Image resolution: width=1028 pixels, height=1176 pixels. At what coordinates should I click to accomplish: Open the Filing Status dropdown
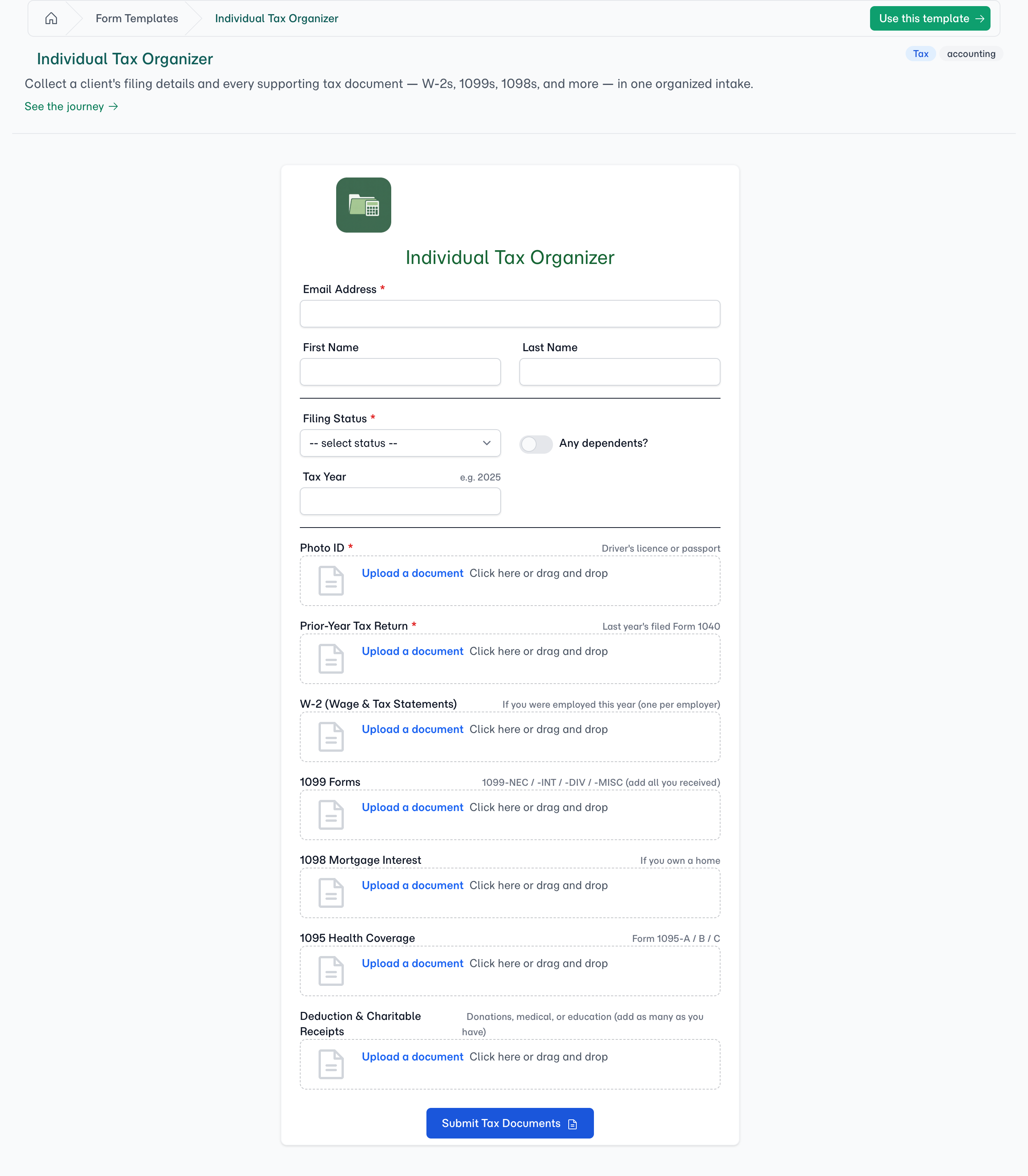click(x=400, y=443)
